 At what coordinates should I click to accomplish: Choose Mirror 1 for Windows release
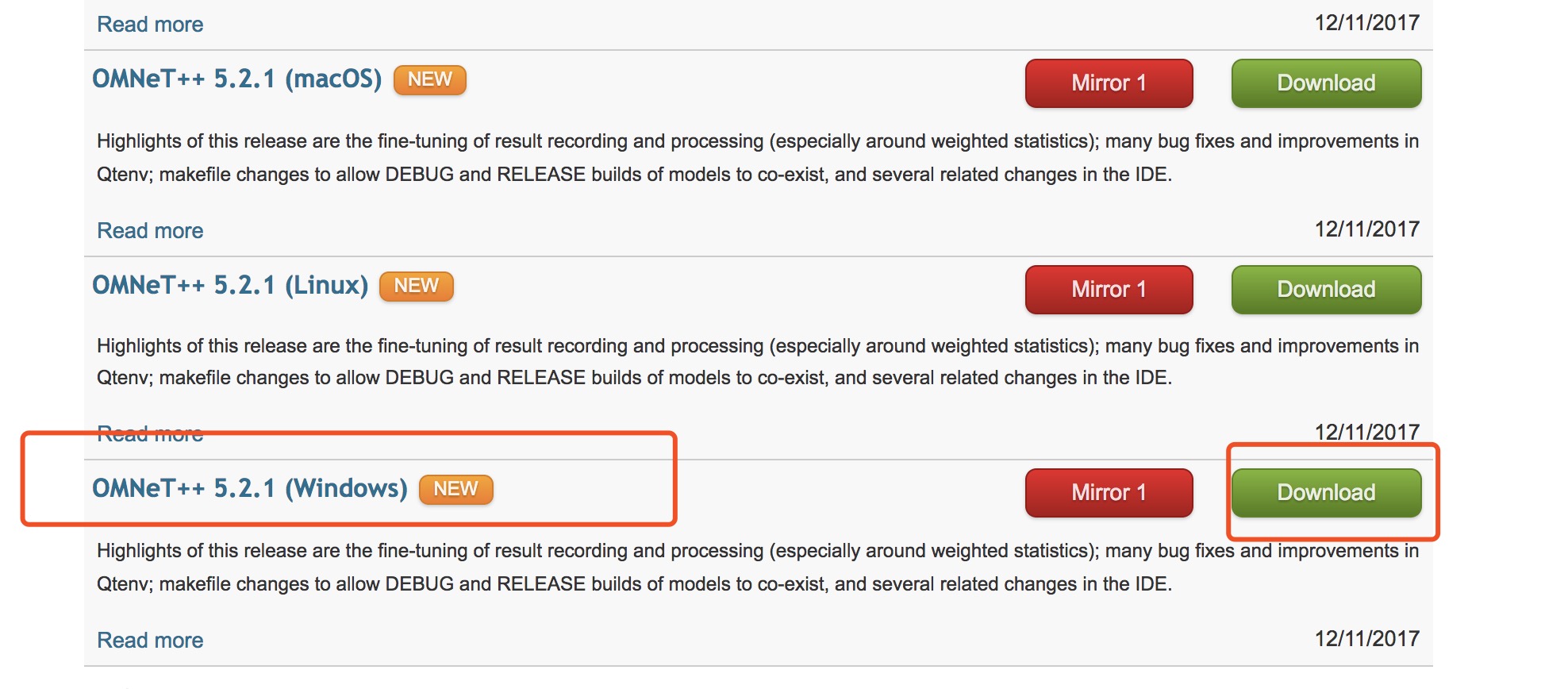(1109, 493)
